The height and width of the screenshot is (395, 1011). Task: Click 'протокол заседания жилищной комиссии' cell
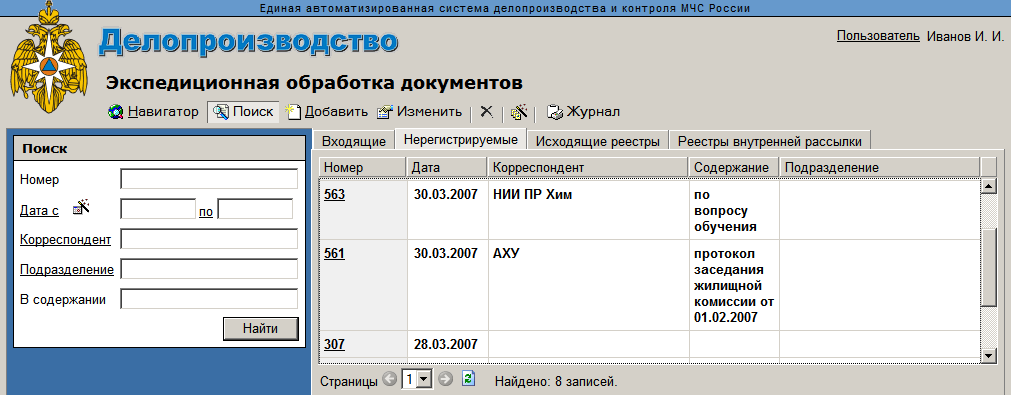[734, 285]
